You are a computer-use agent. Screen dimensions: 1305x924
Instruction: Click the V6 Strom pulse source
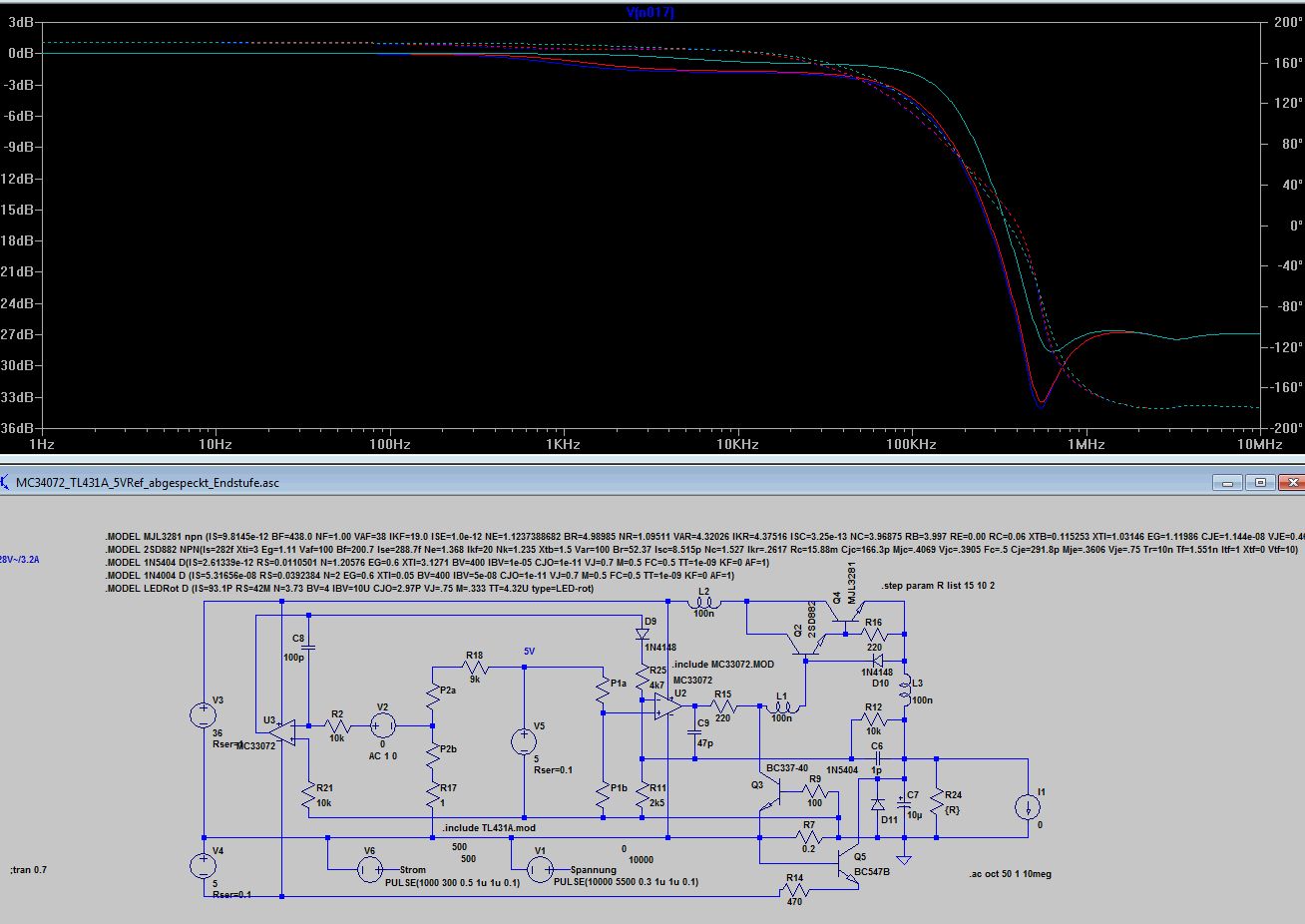point(369,870)
